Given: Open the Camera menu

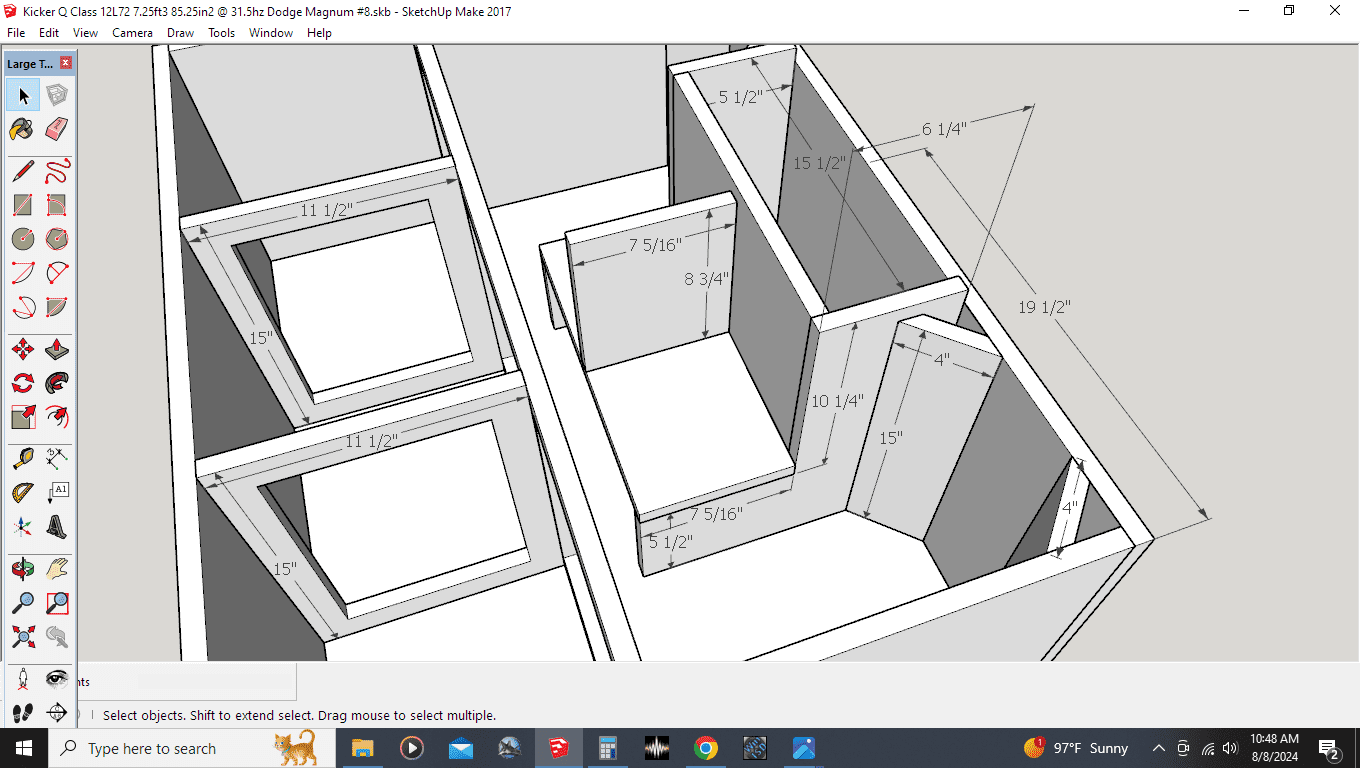Looking at the screenshot, I should [x=132, y=33].
